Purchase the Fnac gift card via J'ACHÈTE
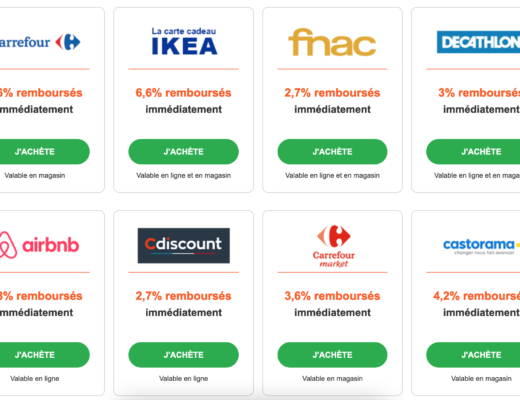The image size is (520, 400). coord(332,152)
